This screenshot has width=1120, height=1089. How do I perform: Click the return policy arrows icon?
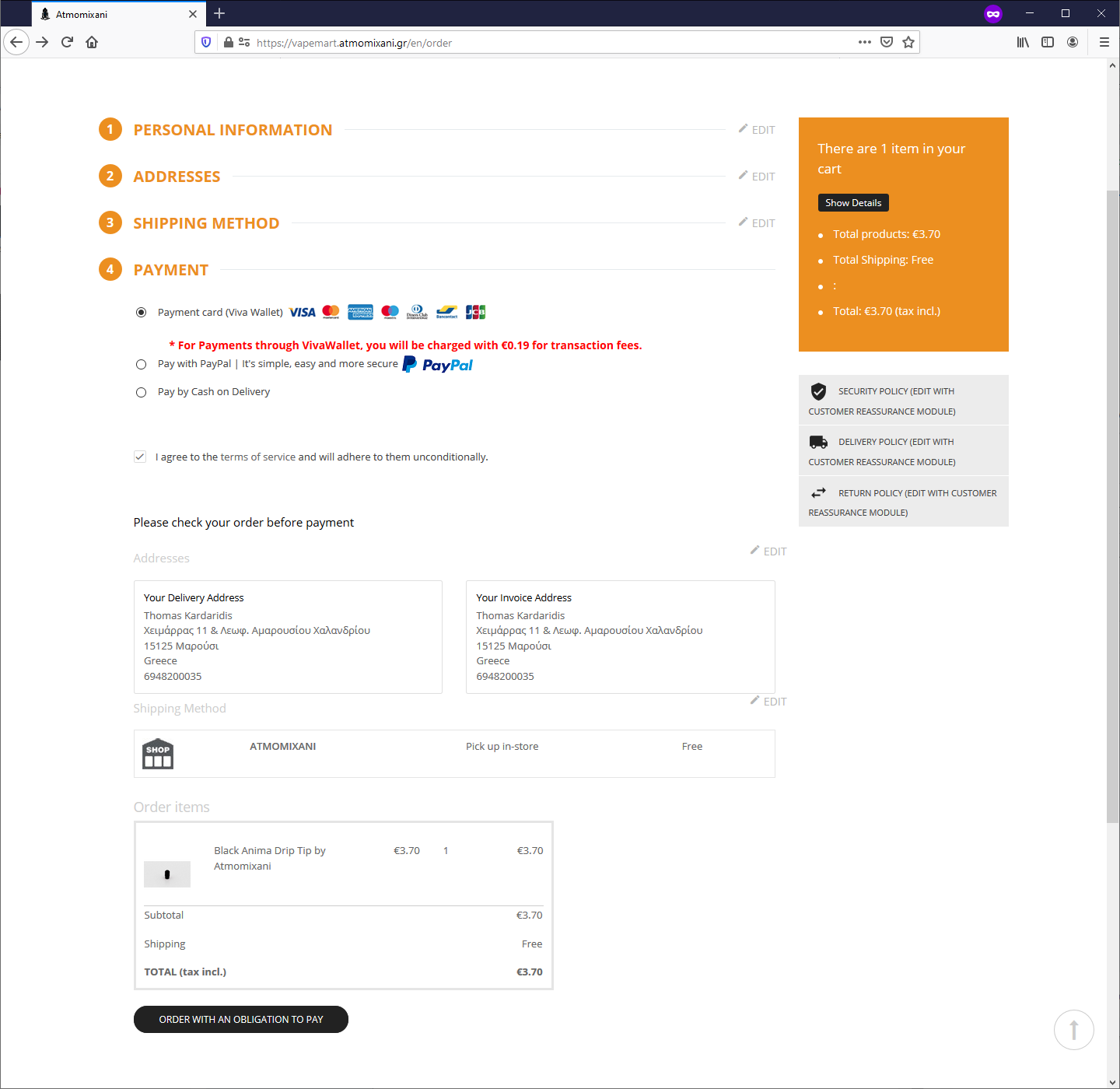818,492
